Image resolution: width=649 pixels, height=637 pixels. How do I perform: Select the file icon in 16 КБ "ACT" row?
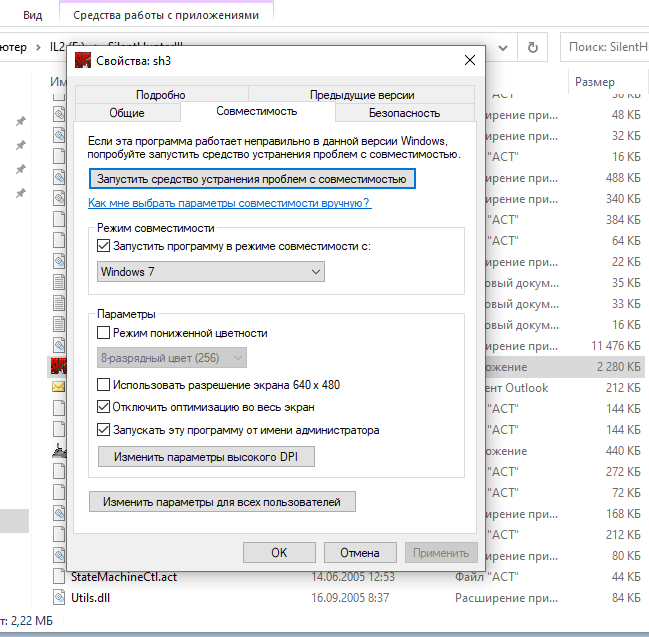point(59,156)
